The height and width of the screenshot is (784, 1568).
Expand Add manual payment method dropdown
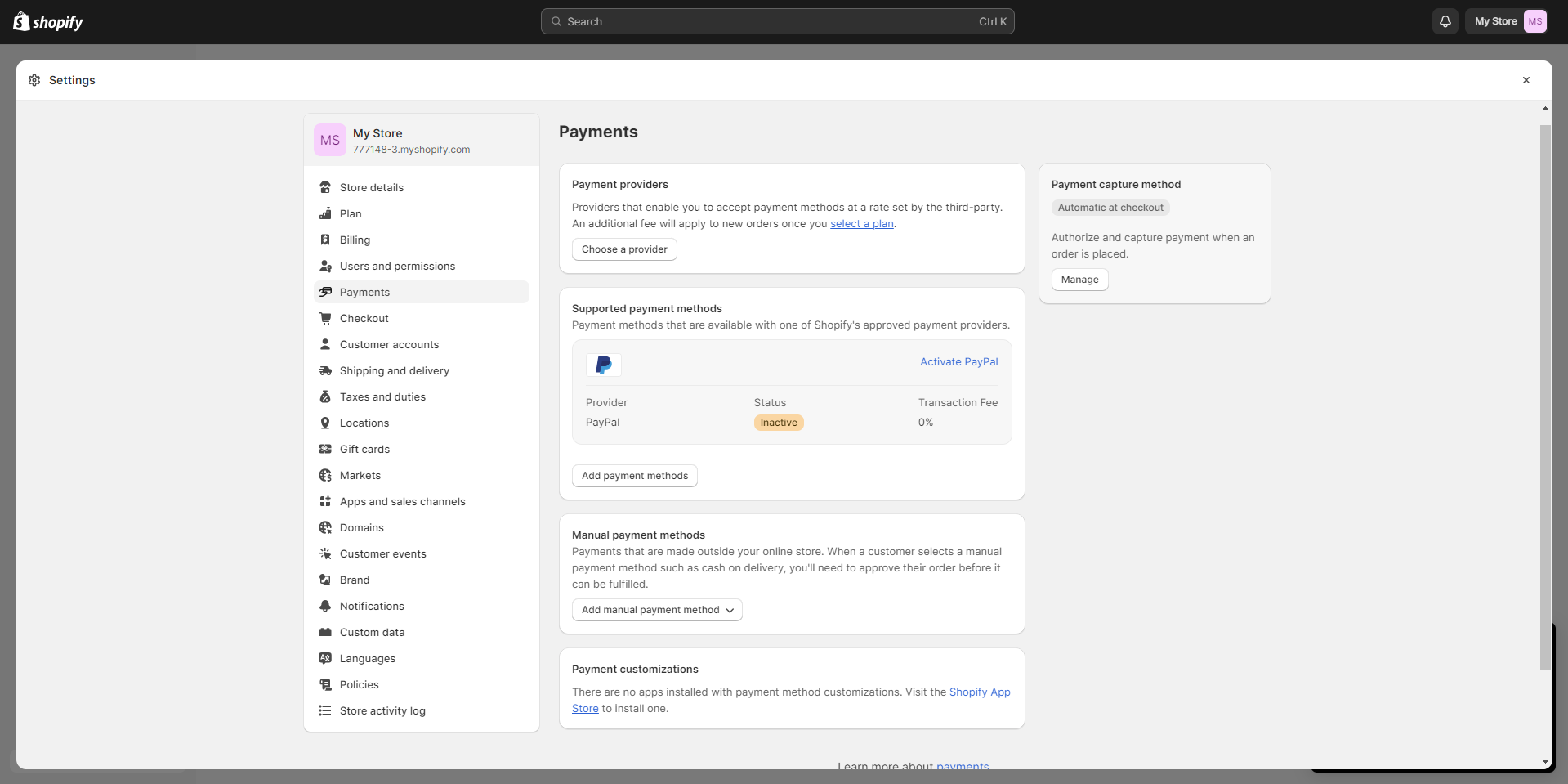click(x=657, y=610)
